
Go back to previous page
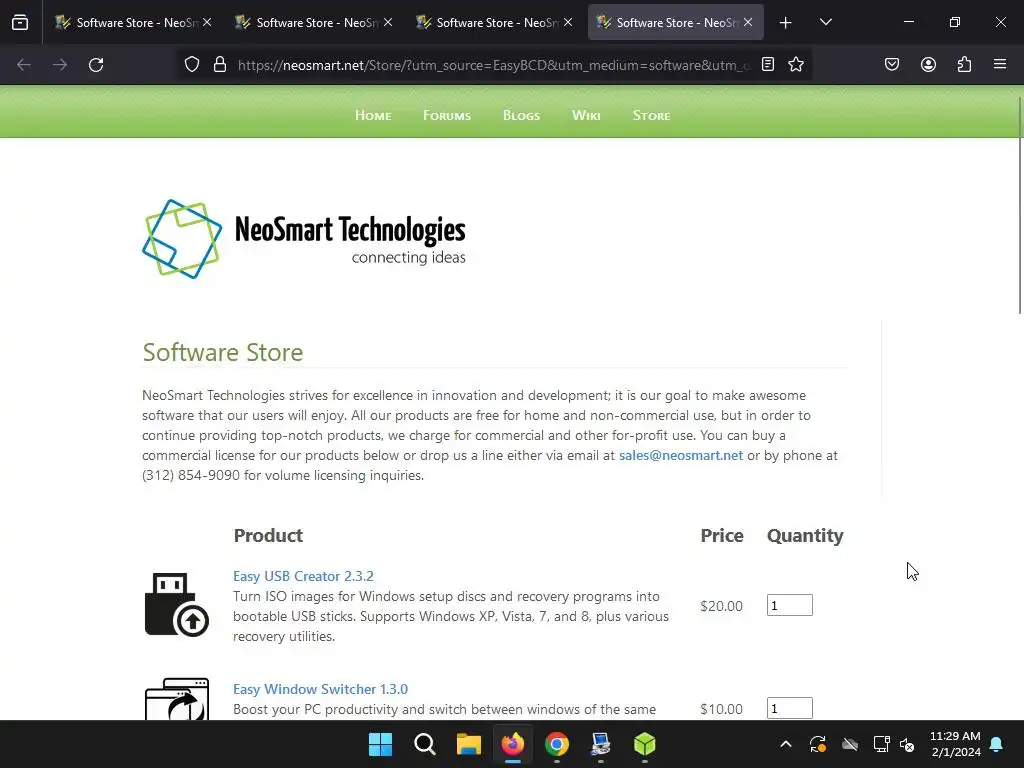point(24,65)
